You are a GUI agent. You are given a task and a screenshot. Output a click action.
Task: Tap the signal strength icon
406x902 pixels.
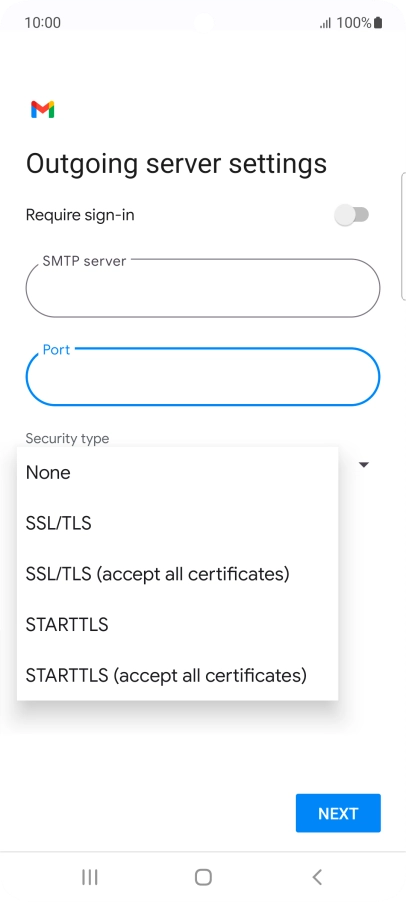[325, 24]
